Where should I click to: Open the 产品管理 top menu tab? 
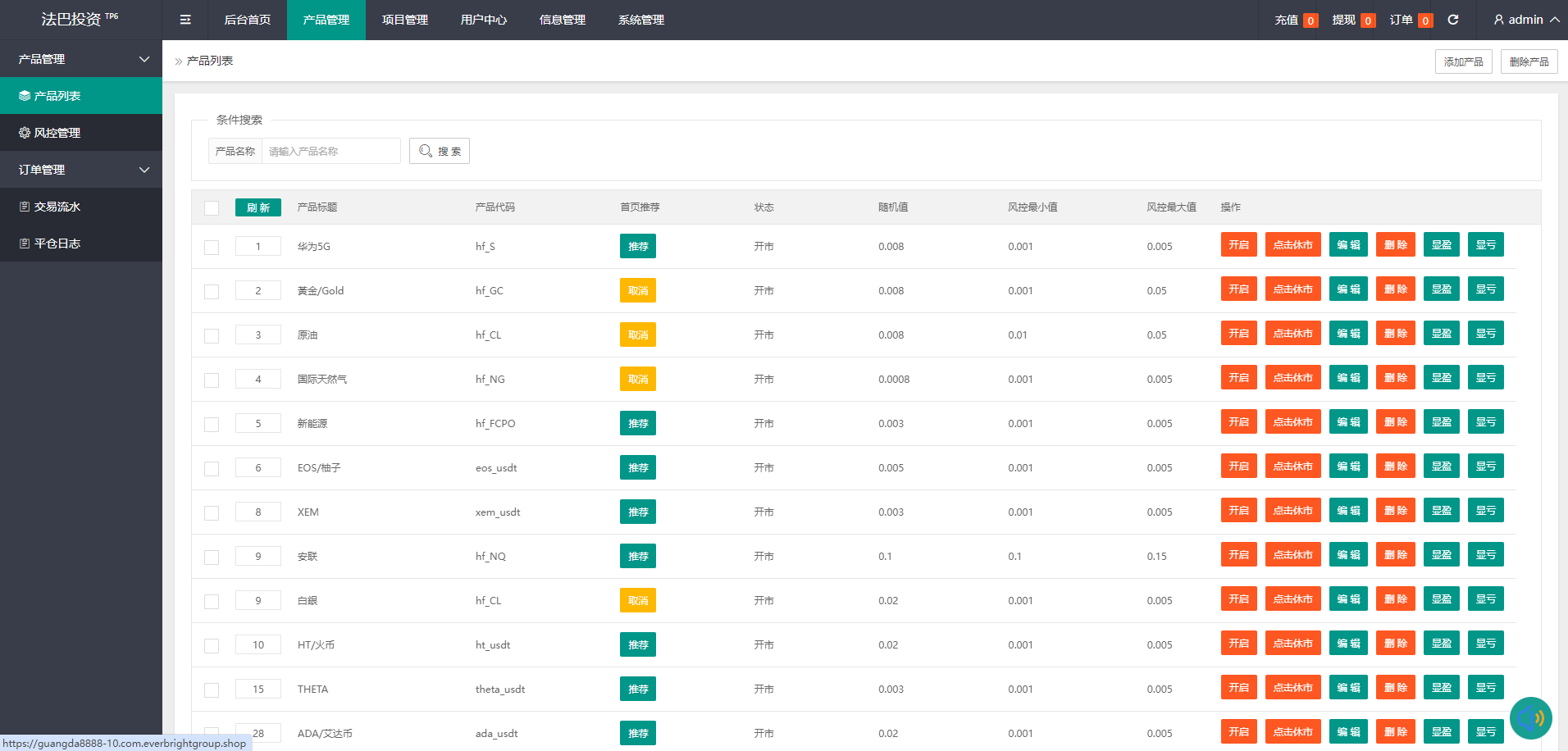pos(326,20)
